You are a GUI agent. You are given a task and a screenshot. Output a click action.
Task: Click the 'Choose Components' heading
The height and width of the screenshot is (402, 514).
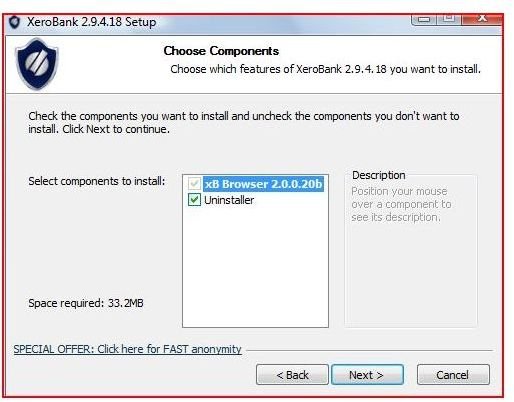[x=221, y=51]
